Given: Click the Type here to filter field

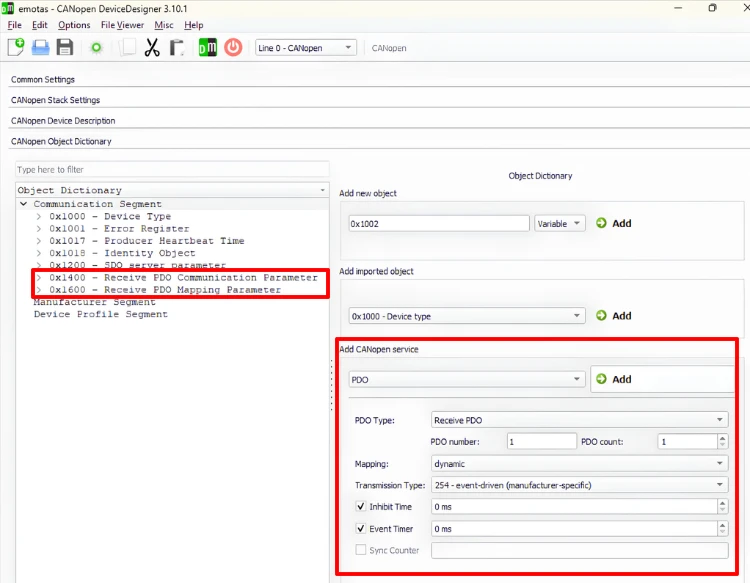Looking at the screenshot, I should pyautogui.click(x=173, y=169).
